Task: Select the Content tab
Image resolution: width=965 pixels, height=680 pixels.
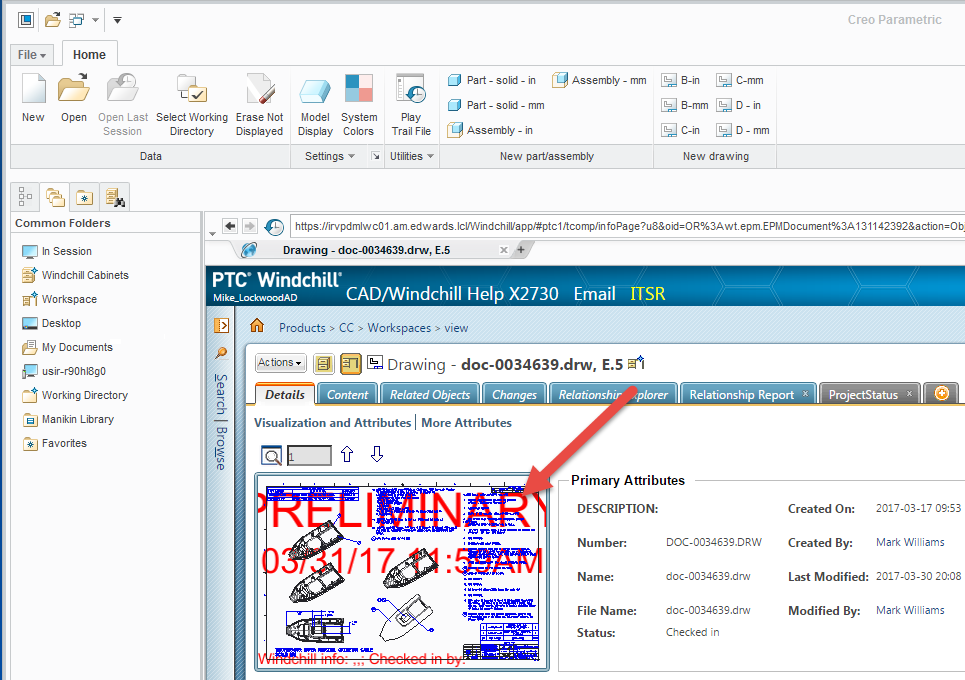Action: pos(347,394)
